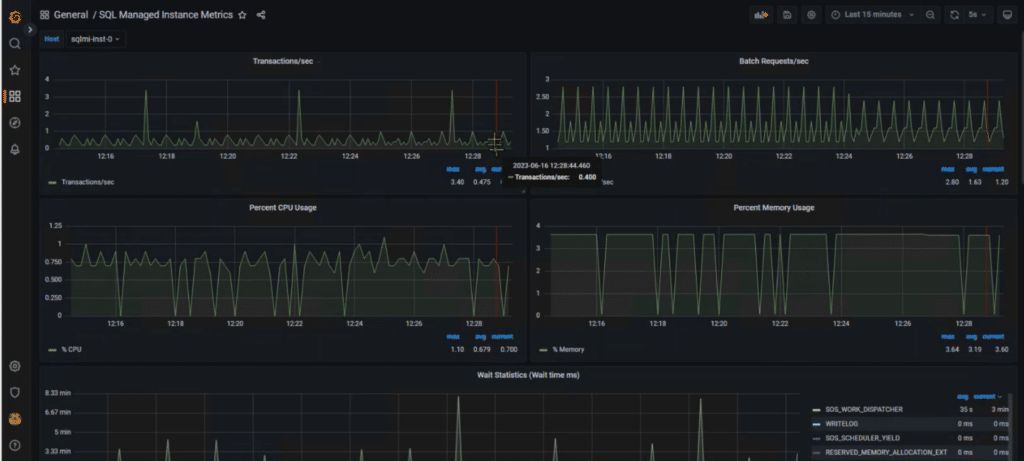Save the dashboard
The image size is (1024, 461).
(x=787, y=15)
